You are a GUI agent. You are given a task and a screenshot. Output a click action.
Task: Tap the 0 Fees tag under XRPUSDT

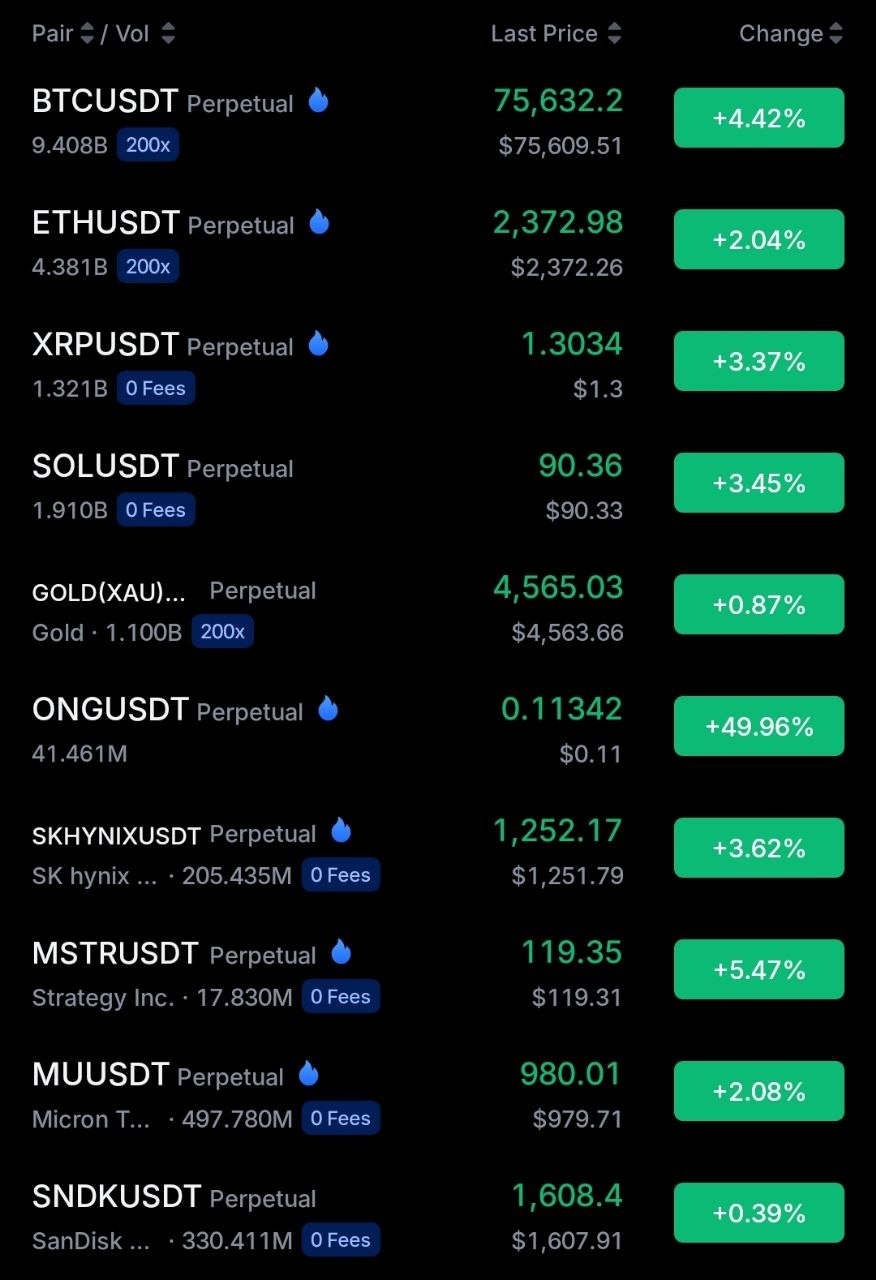(156, 388)
